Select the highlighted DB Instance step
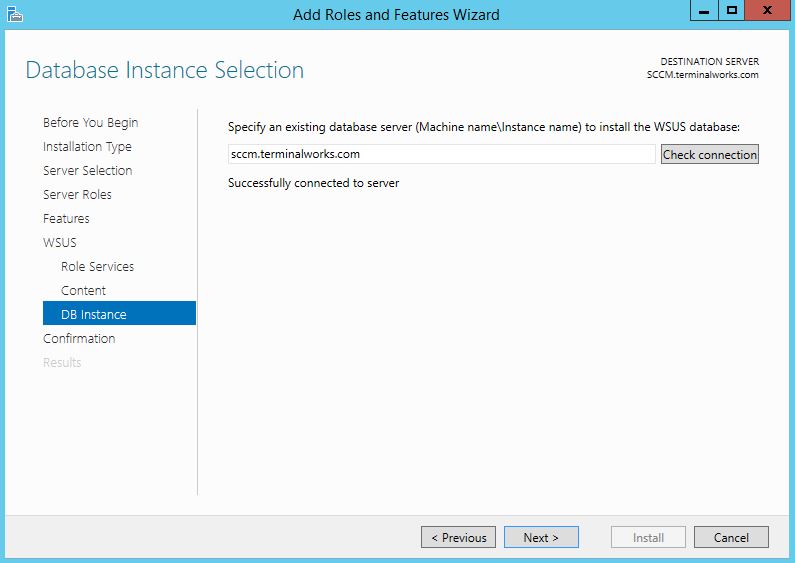This screenshot has width=795, height=563. click(x=119, y=313)
